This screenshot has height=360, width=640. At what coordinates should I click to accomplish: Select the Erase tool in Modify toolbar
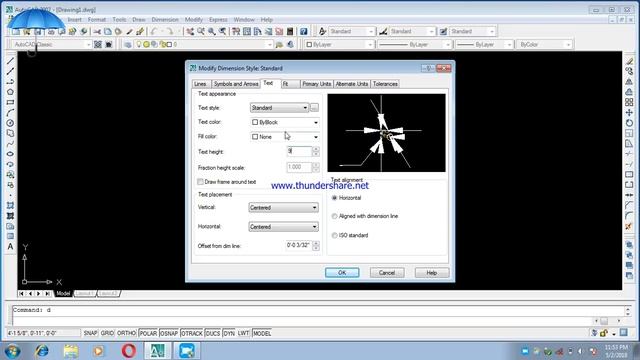click(x=629, y=61)
